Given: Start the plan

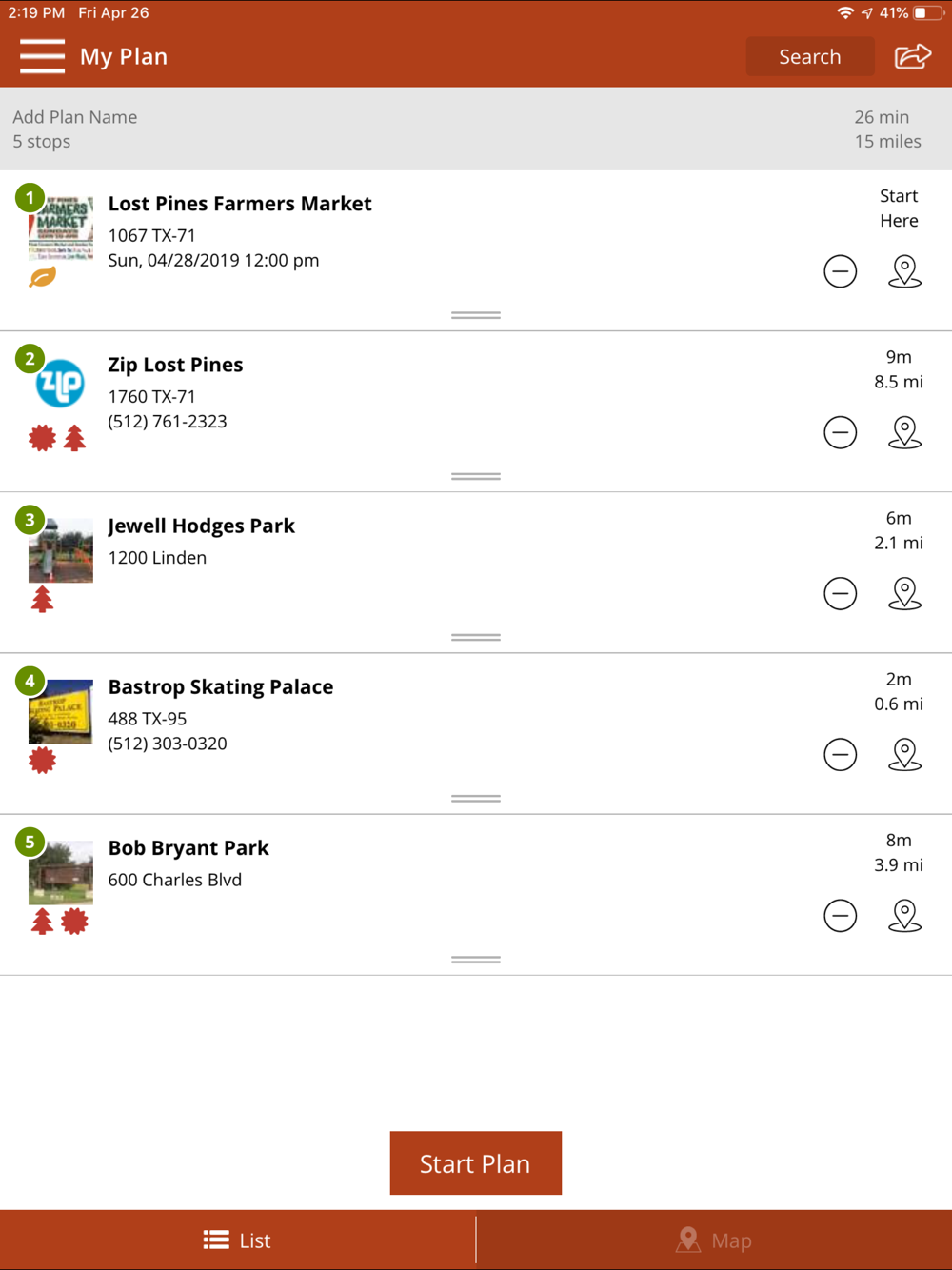Looking at the screenshot, I should (475, 1163).
